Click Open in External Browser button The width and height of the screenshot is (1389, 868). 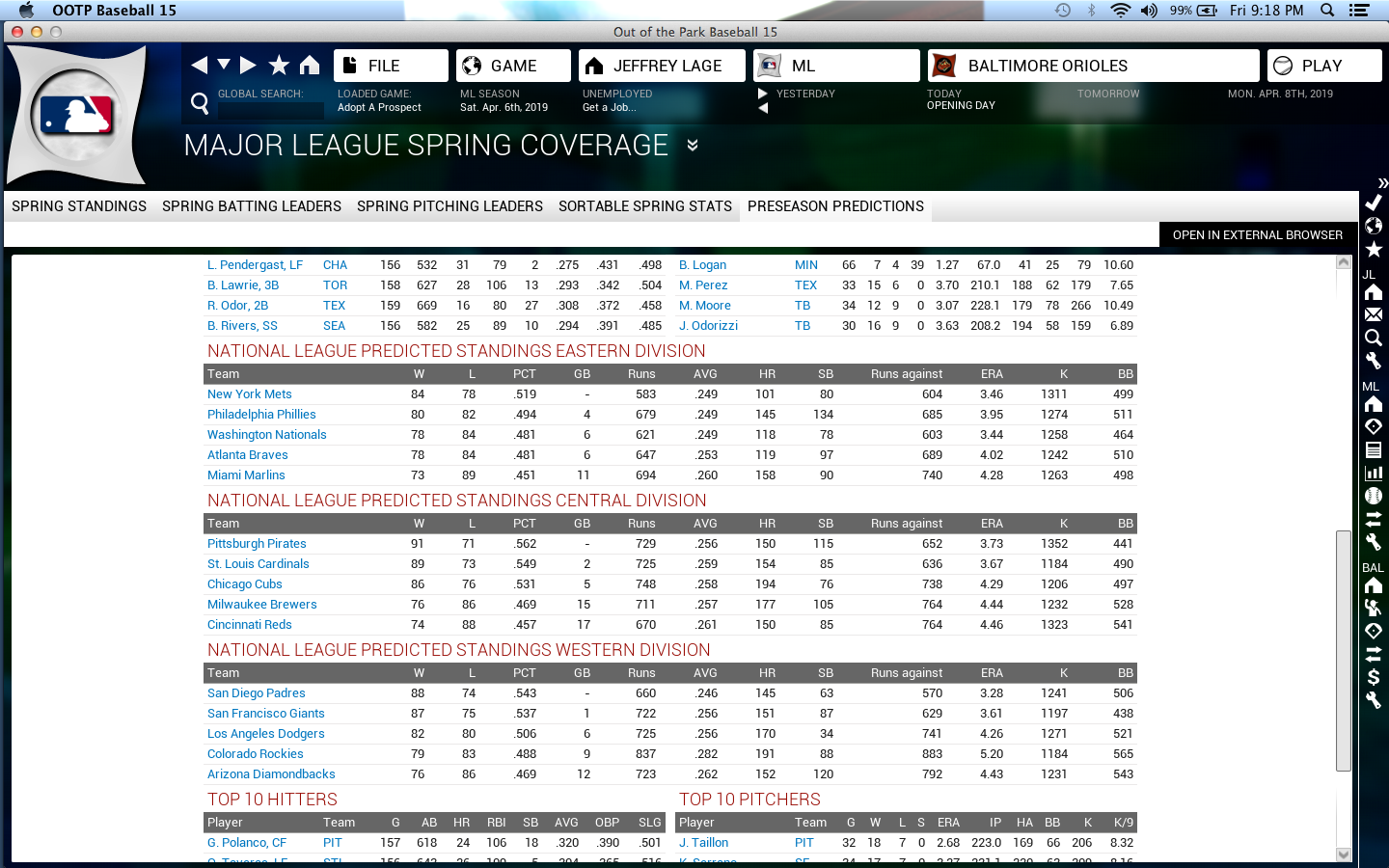pyautogui.click(x=1257, y=235)
